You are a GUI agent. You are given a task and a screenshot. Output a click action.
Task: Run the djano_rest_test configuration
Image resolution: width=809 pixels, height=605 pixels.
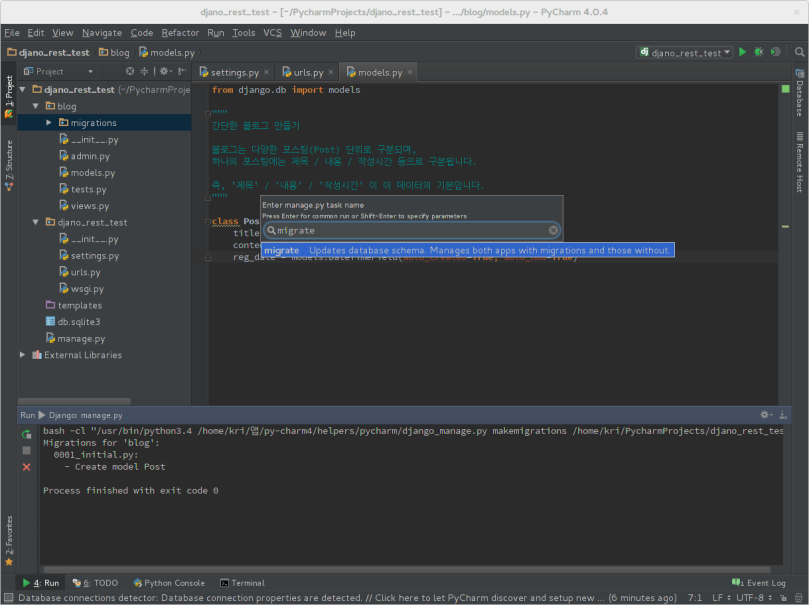click(x=742, y=52)
